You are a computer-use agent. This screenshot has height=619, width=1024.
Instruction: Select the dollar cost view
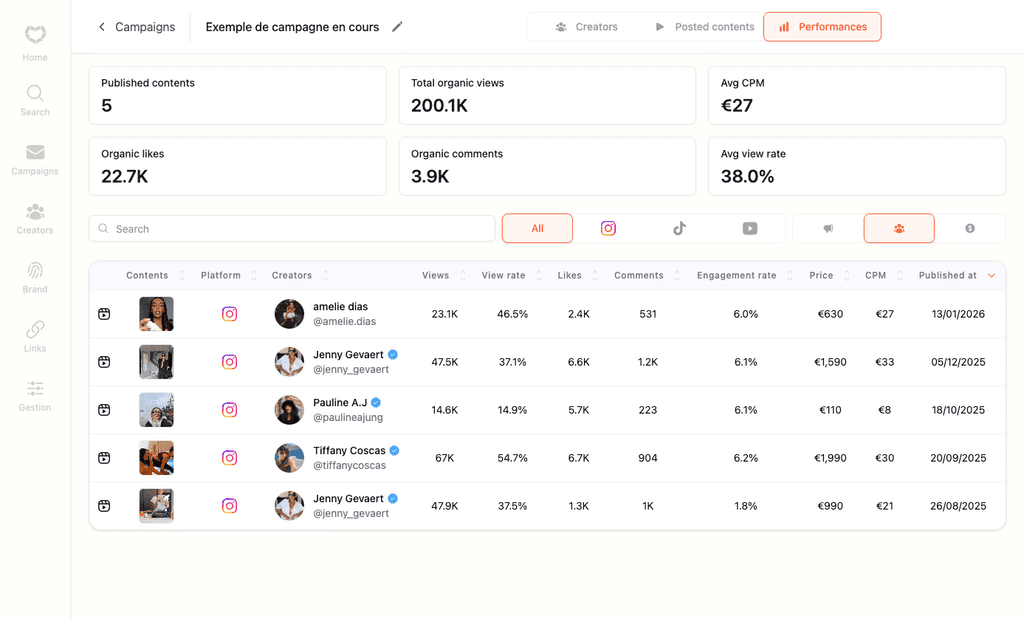tap(970, 229)
